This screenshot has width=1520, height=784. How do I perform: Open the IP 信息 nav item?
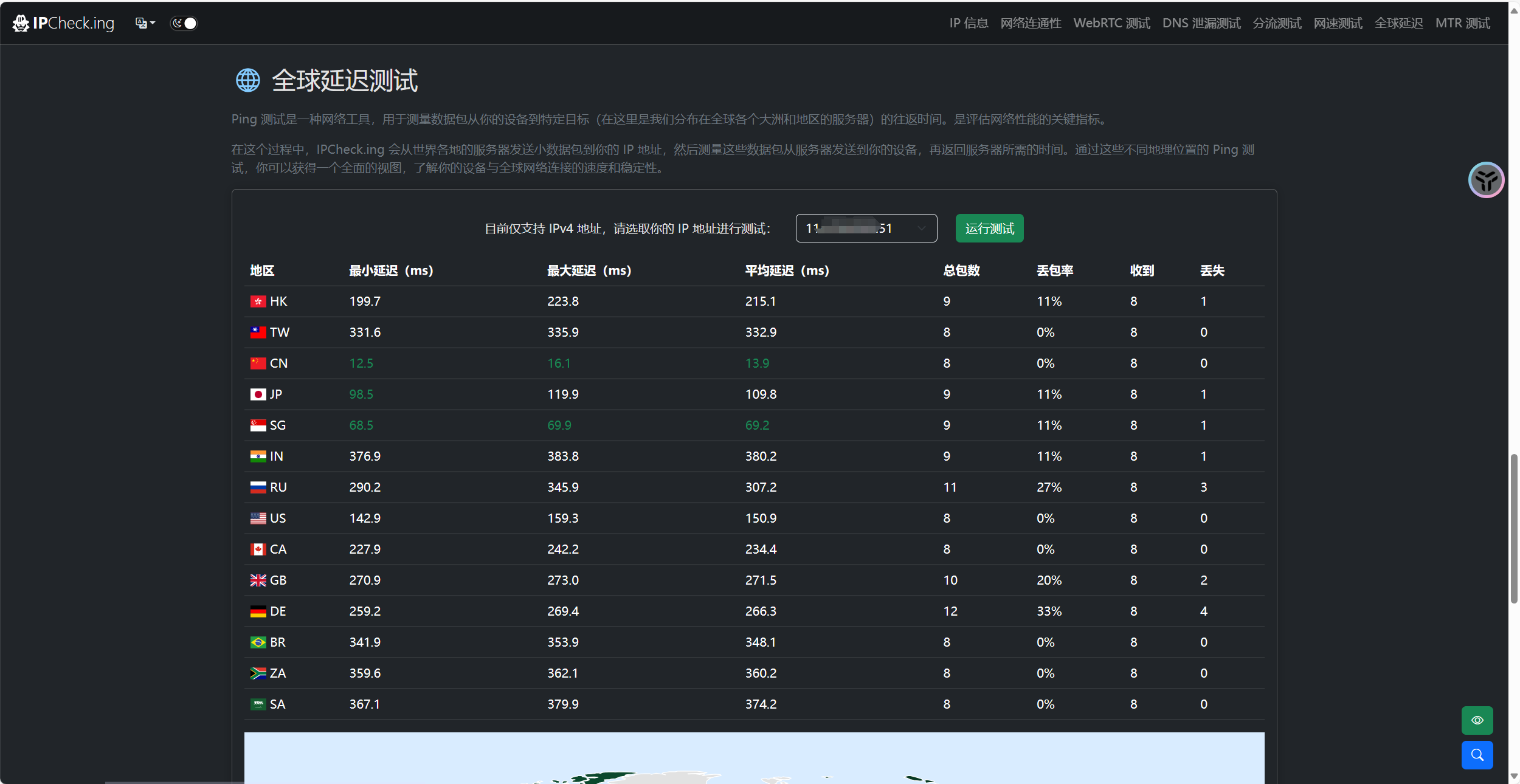(x=969, y=23)
